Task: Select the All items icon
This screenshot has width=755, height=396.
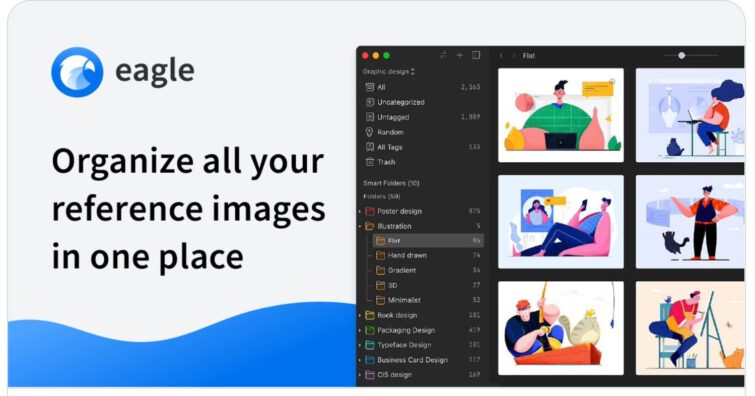Action: click(x=369, y=87)
